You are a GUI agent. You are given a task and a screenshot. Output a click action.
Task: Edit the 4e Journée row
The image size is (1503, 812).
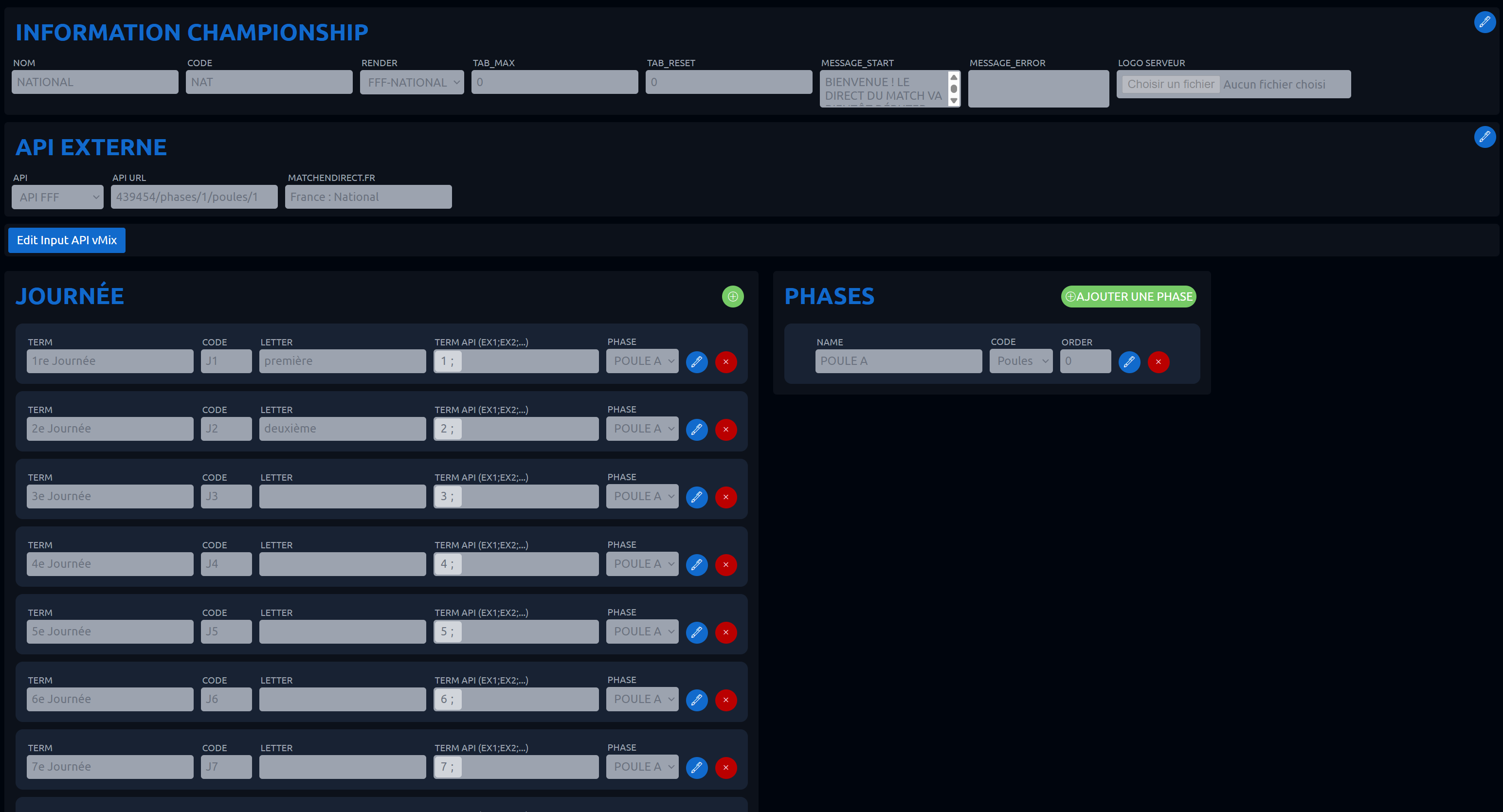click(x=697, y=565)
